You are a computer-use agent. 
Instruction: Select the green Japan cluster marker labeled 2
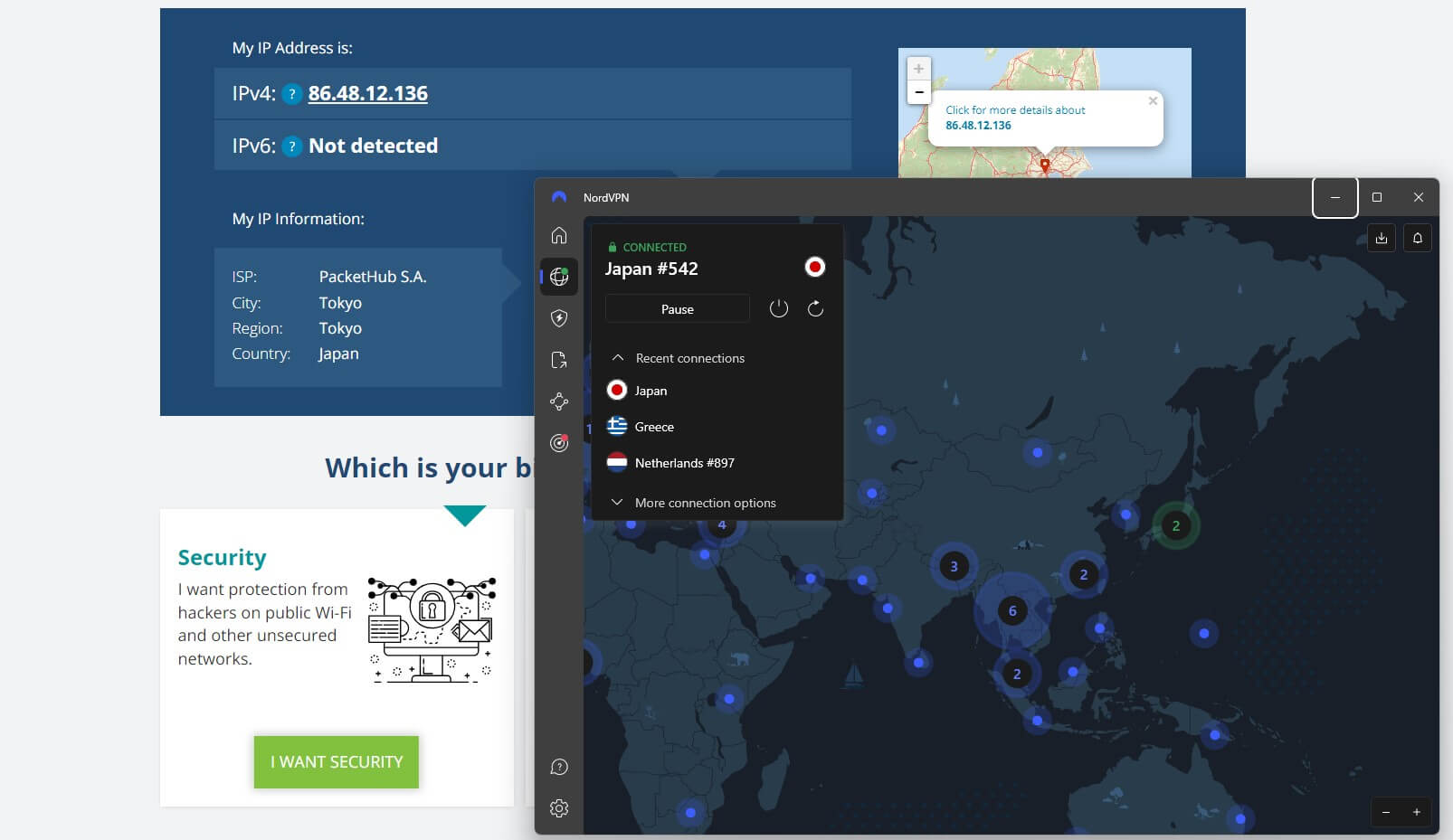pos(1176,525)
